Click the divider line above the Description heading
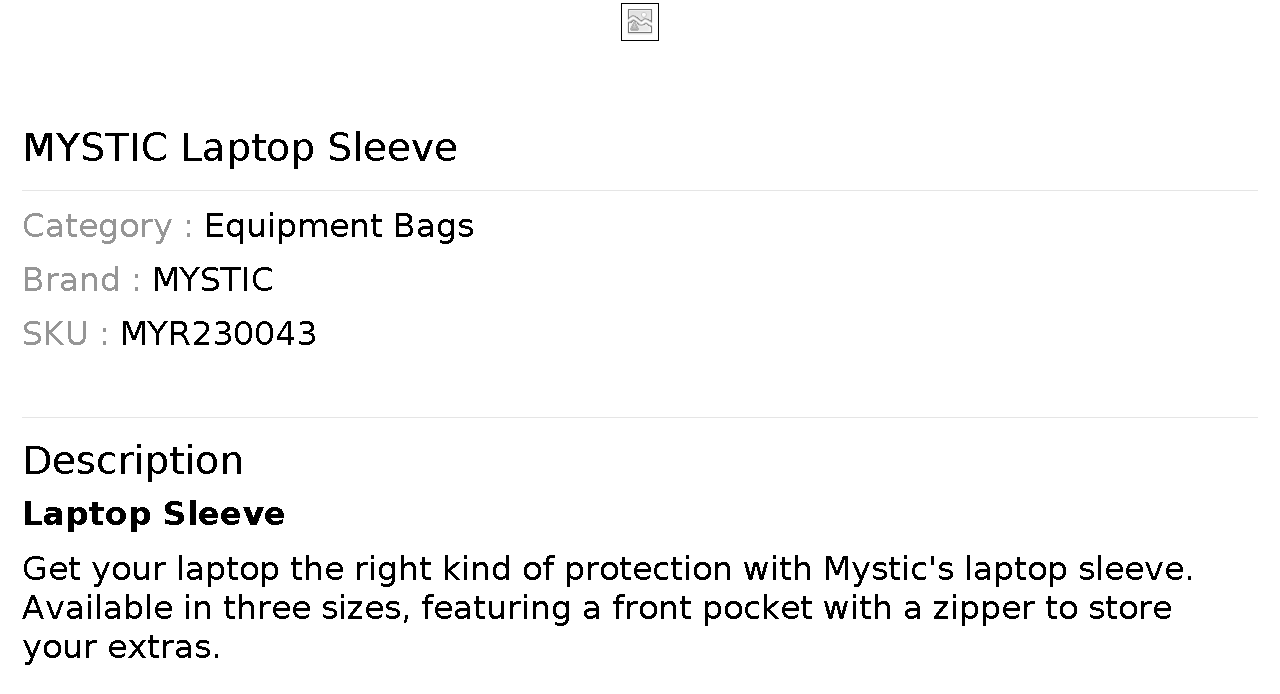Image resolution: width=1280 pixels, height=694 pixels. (640, 417)
